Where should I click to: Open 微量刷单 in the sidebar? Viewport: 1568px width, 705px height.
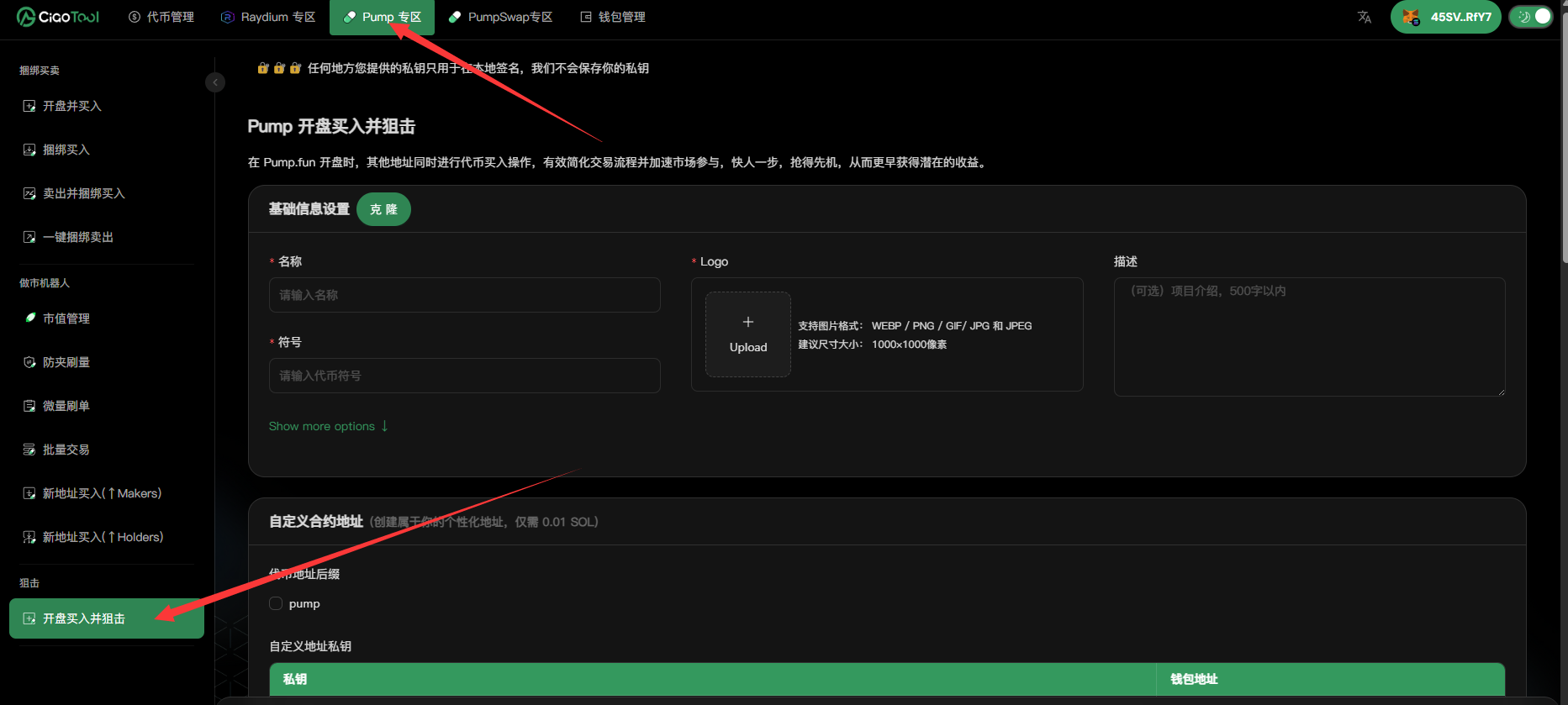(107, 406)
